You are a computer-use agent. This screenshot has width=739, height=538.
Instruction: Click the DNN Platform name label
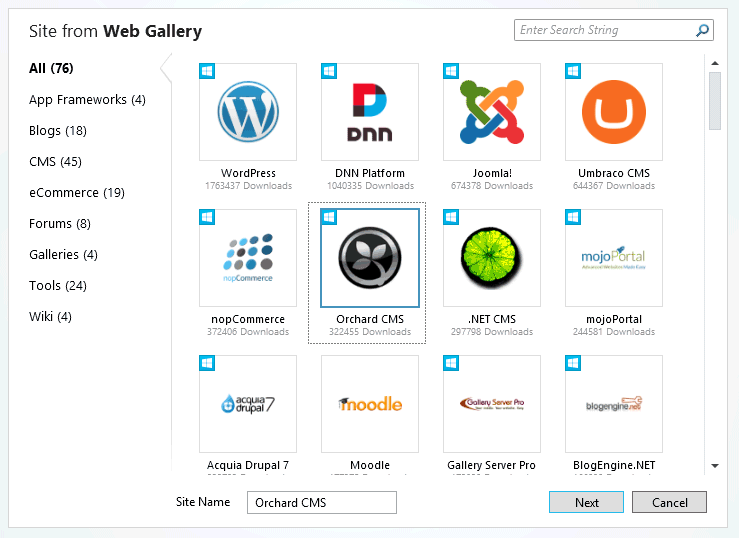pyautogui.click(x=370, y=173)
